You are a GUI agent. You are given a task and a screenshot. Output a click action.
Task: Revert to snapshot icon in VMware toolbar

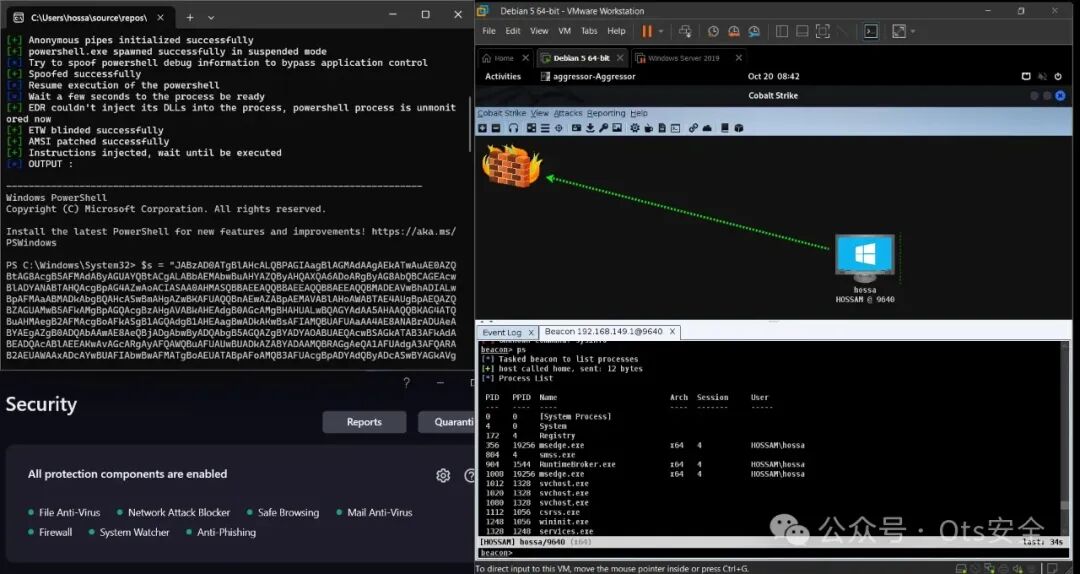point(734,31)
